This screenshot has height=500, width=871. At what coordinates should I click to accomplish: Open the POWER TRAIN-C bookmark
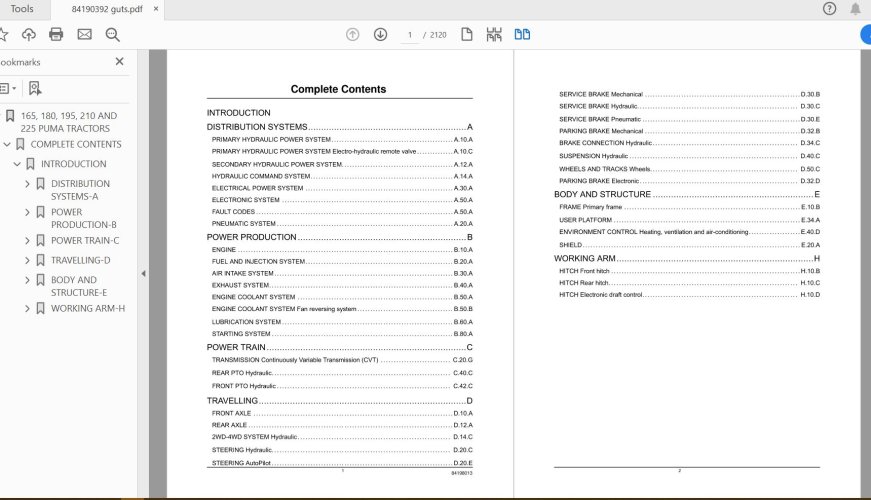pyautogui.click(x=84, y=240)
